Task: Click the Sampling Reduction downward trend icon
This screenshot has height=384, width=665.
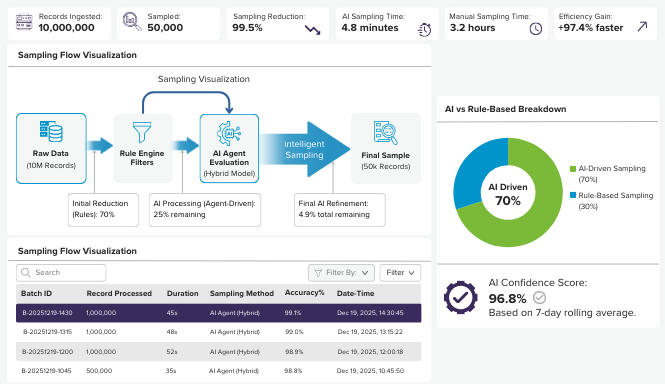Action: coord(313,30)
